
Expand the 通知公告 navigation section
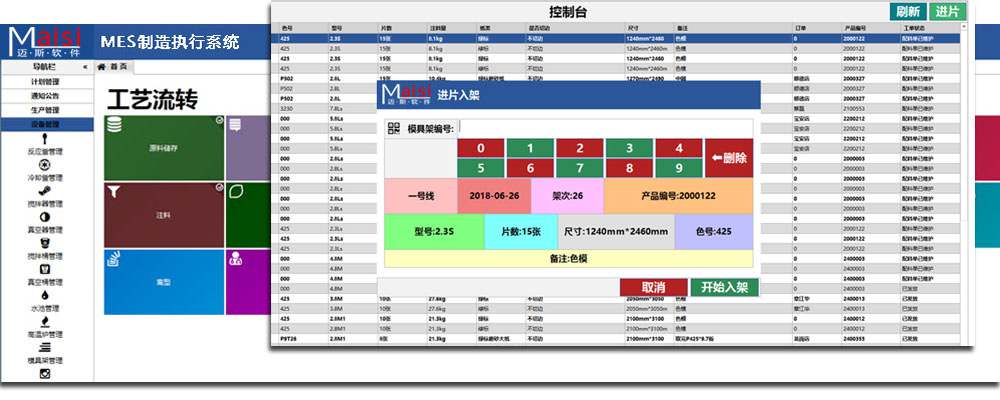click(x=47, y=96)
